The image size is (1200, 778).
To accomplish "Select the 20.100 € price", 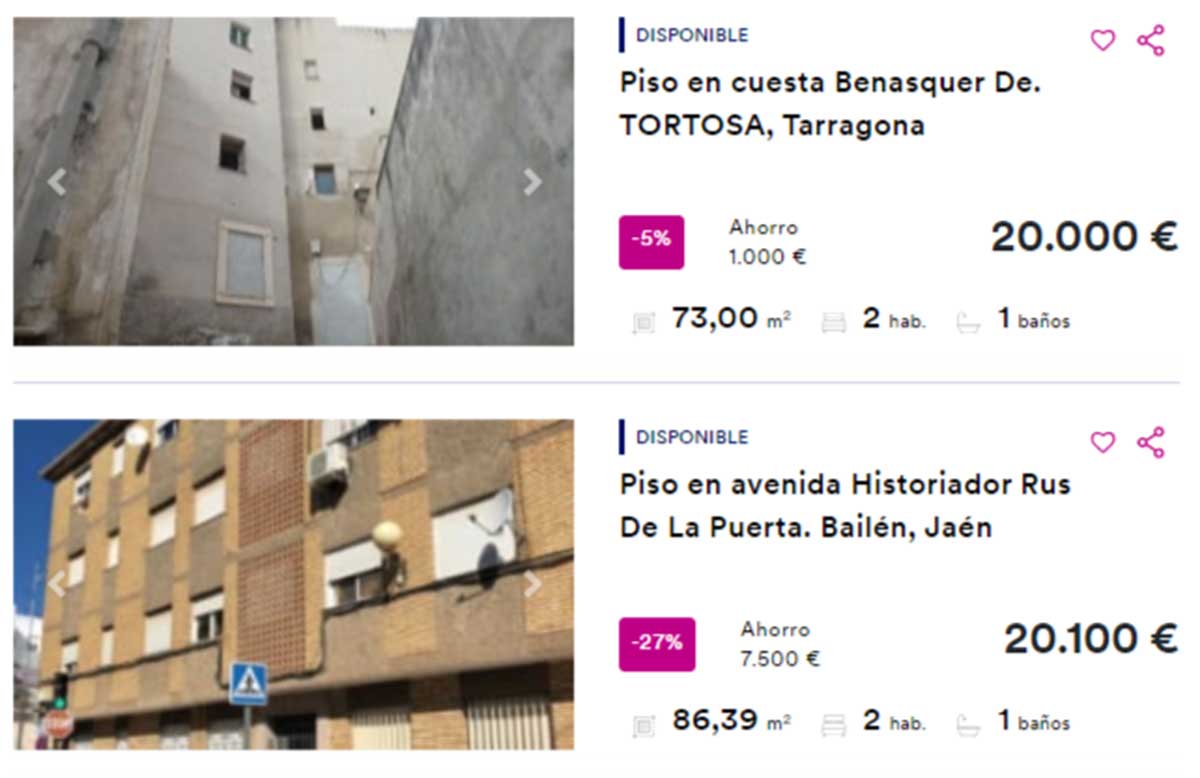I will (x=1091, y=640).
